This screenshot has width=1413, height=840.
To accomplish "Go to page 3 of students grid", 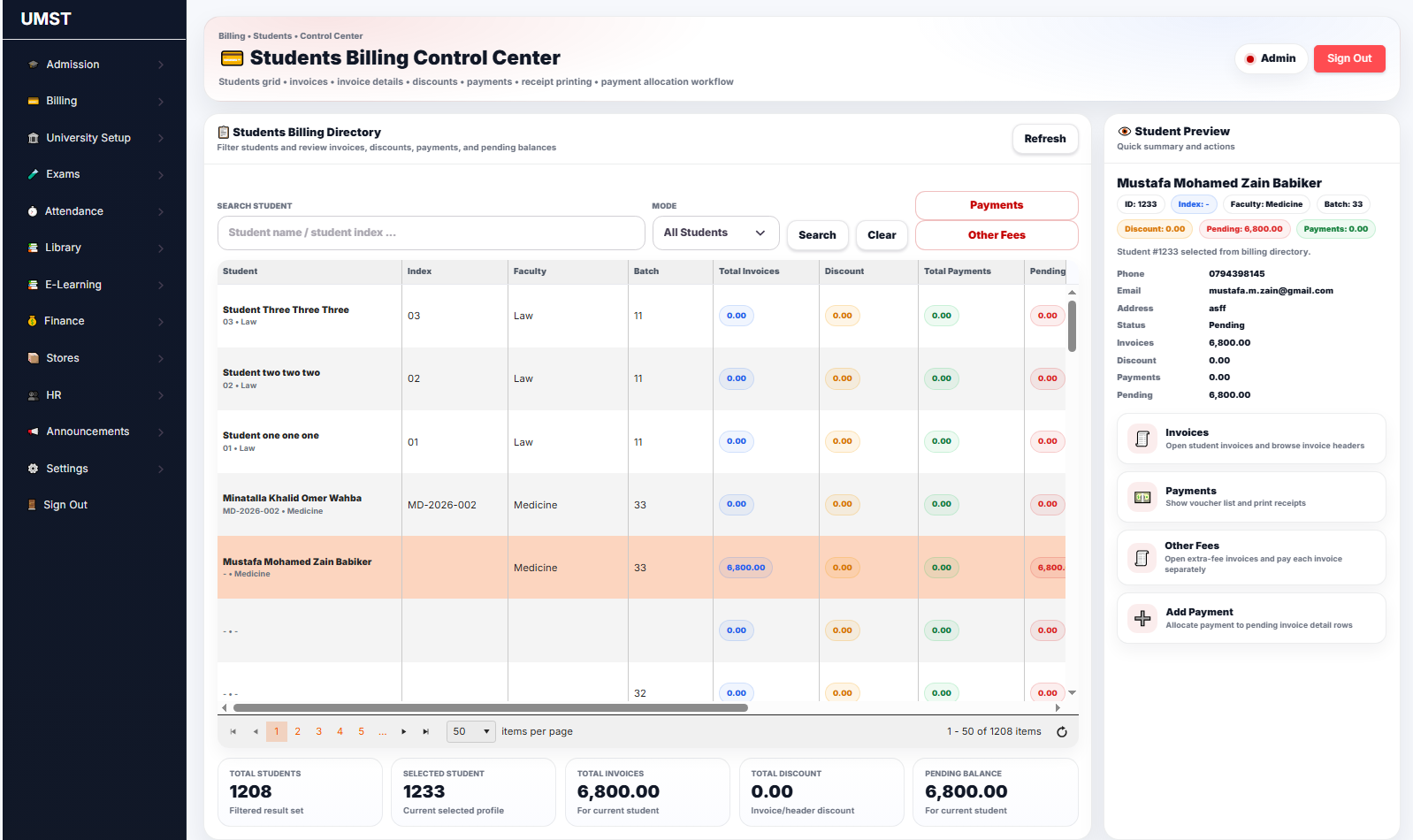I will 319,731.
